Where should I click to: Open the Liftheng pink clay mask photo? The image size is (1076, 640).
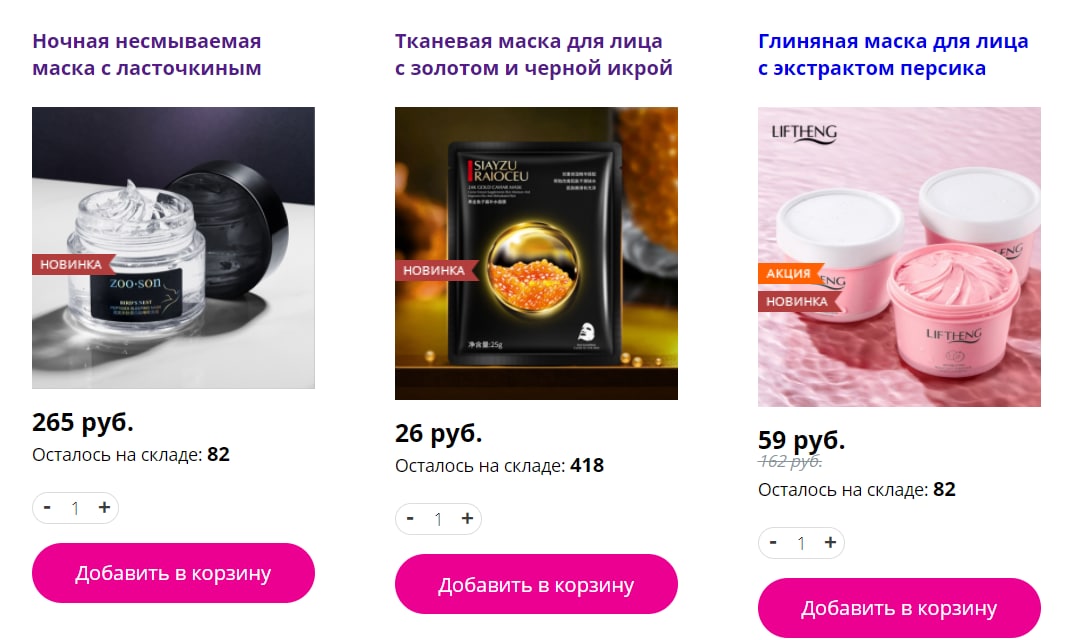pos(899,257)
